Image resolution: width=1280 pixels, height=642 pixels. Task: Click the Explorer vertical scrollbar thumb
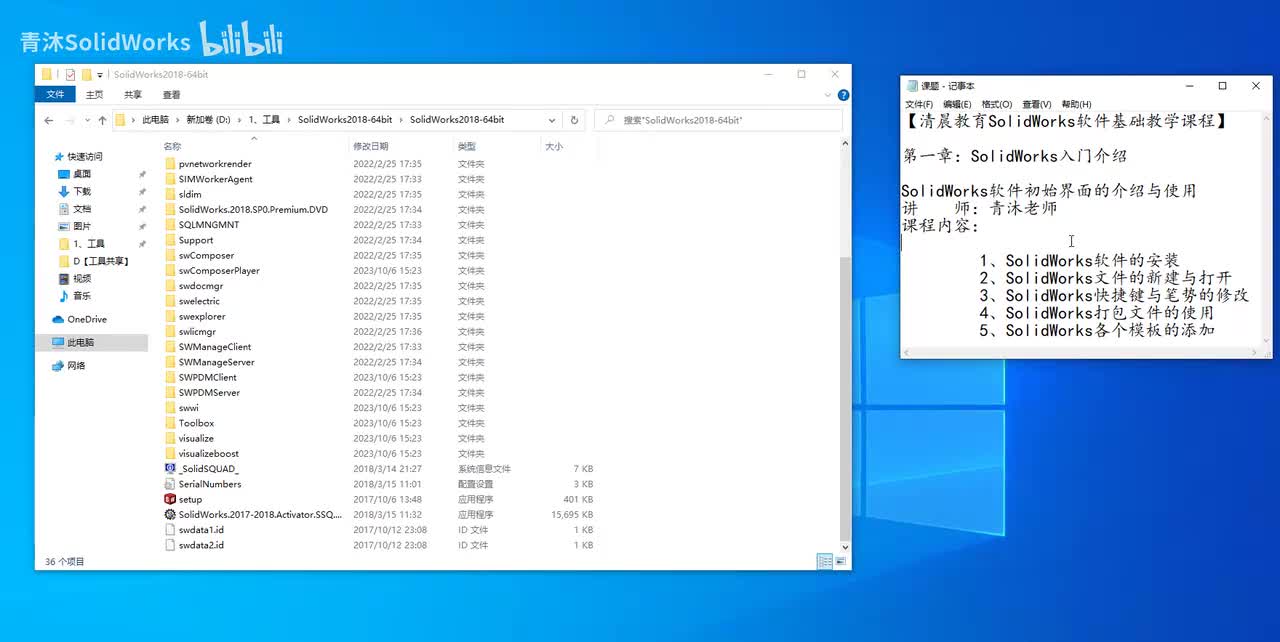point(846,396)
